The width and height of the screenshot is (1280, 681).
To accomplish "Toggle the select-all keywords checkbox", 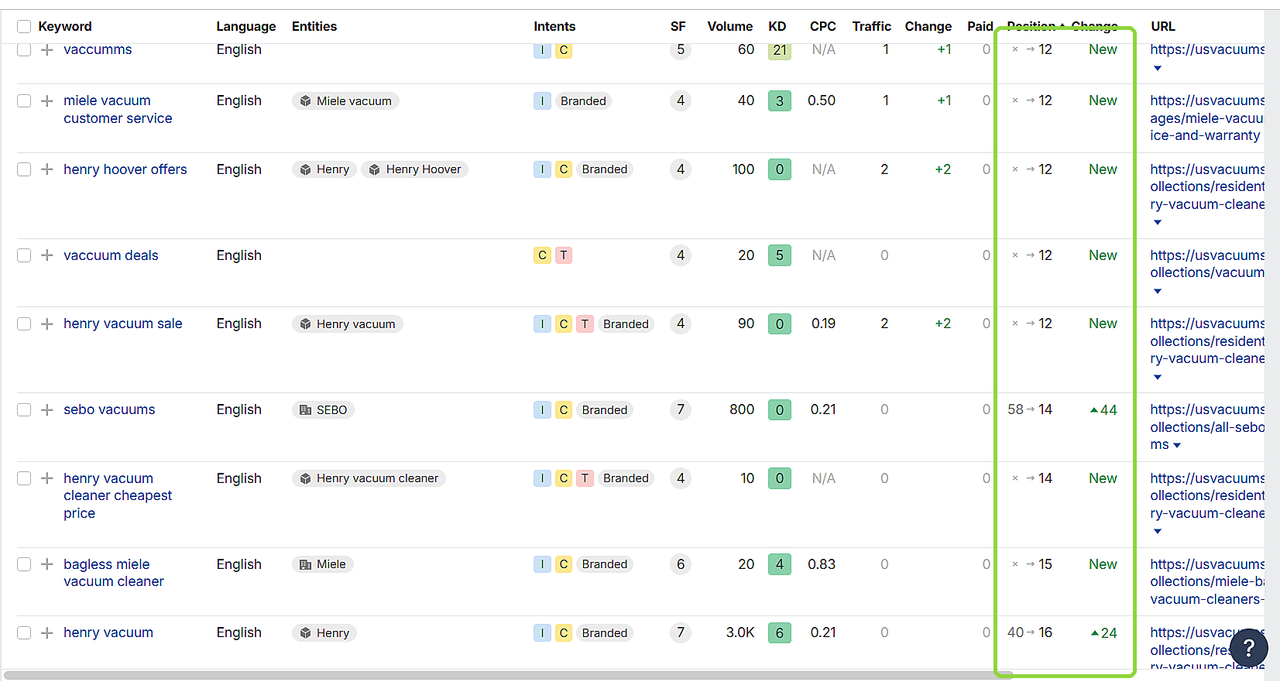I will click(24, 27).
